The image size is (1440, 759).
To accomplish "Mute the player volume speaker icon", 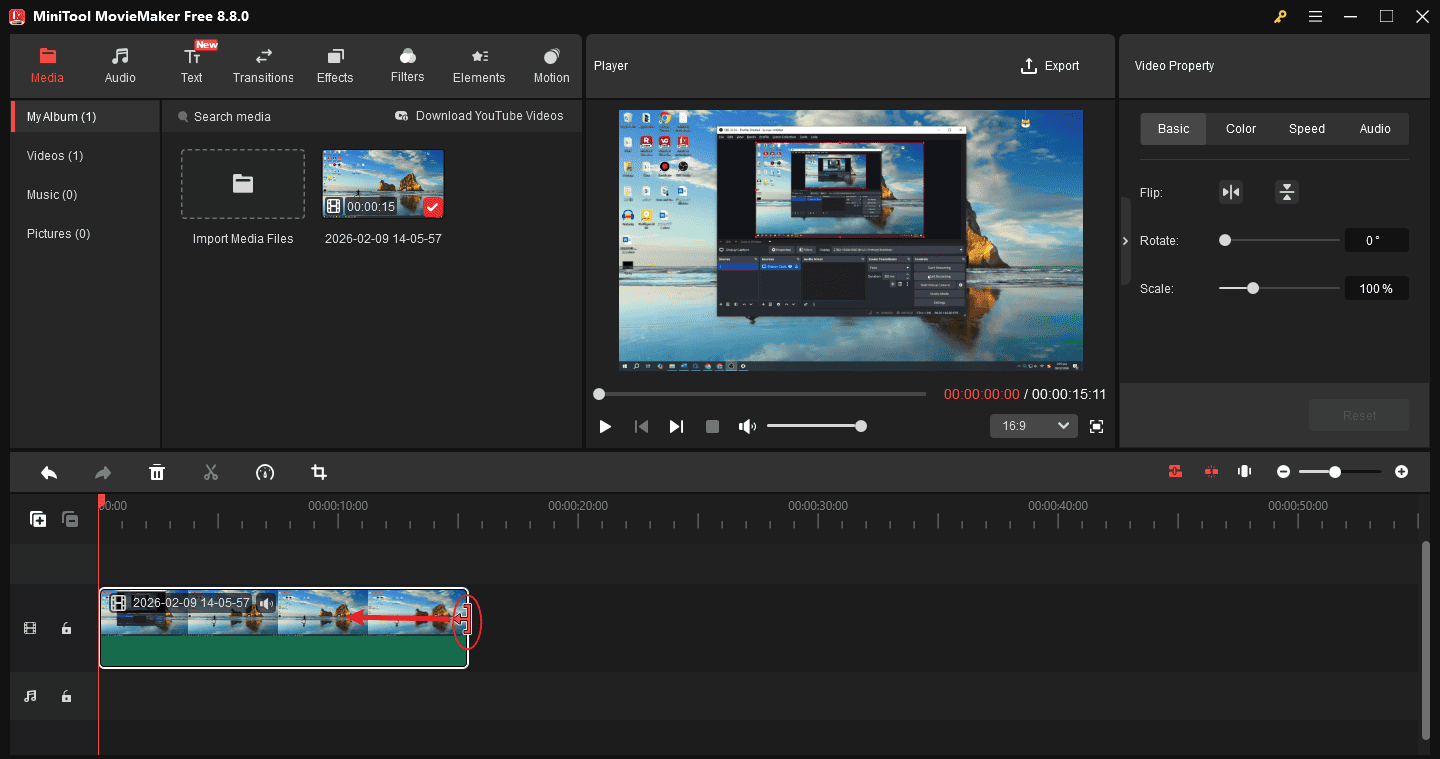I will 747,426.
